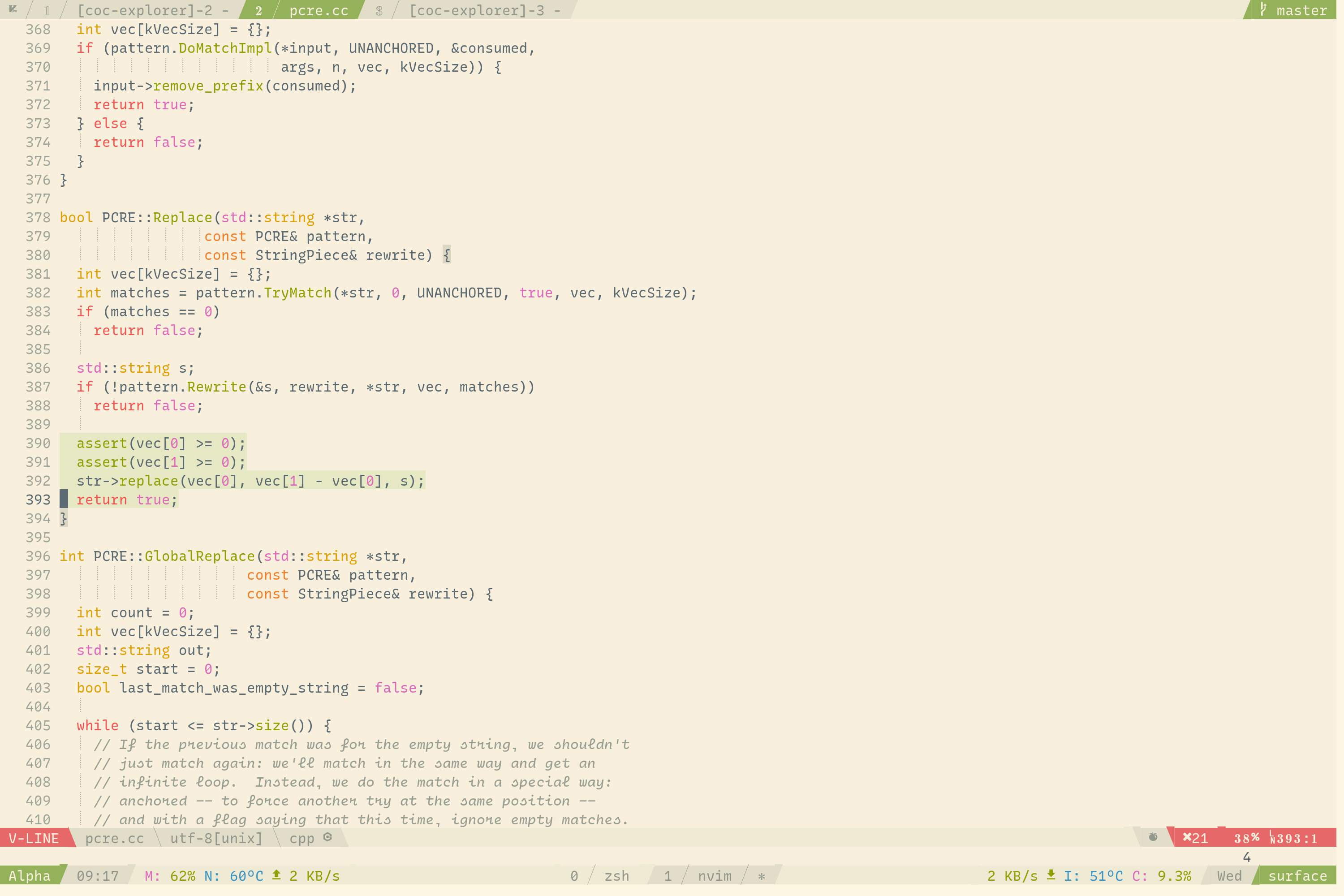Select the pcre.cc tab

(x=319, y=10)
